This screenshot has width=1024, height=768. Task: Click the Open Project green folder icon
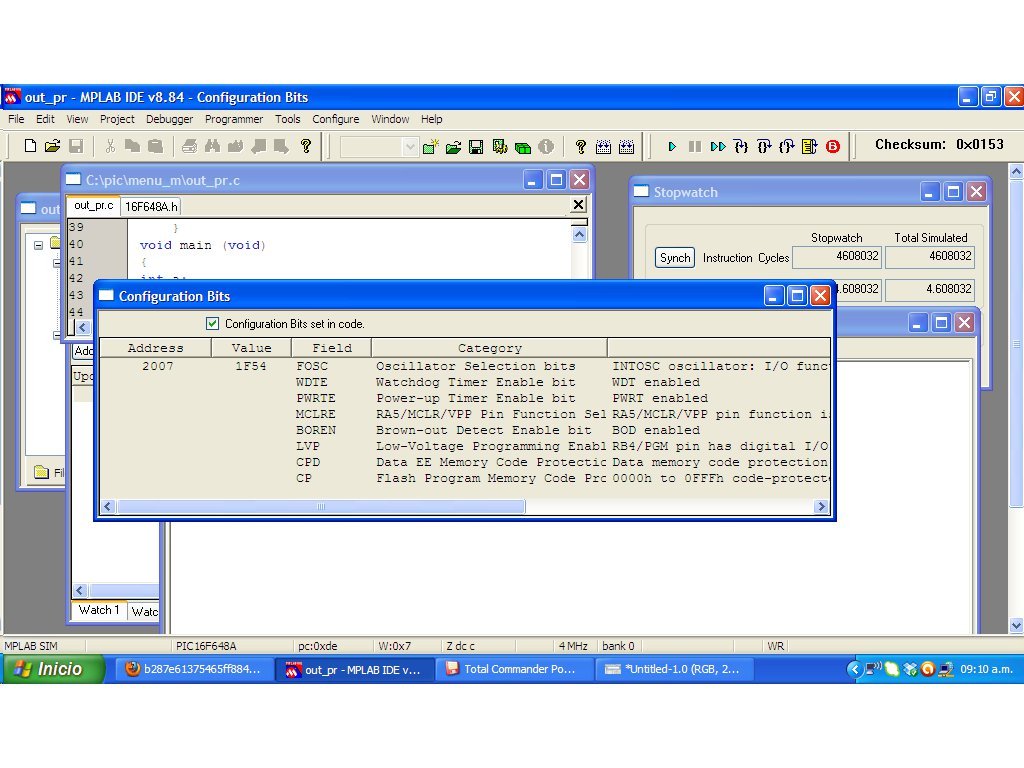tap(453, 146)
